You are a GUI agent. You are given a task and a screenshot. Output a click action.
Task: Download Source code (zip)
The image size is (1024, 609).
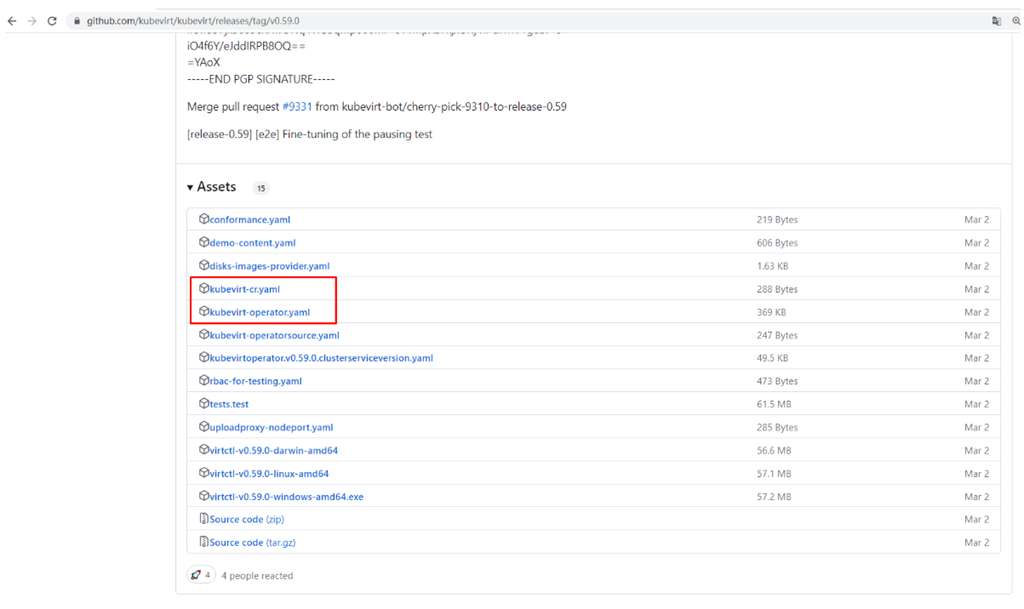[247, 520]
